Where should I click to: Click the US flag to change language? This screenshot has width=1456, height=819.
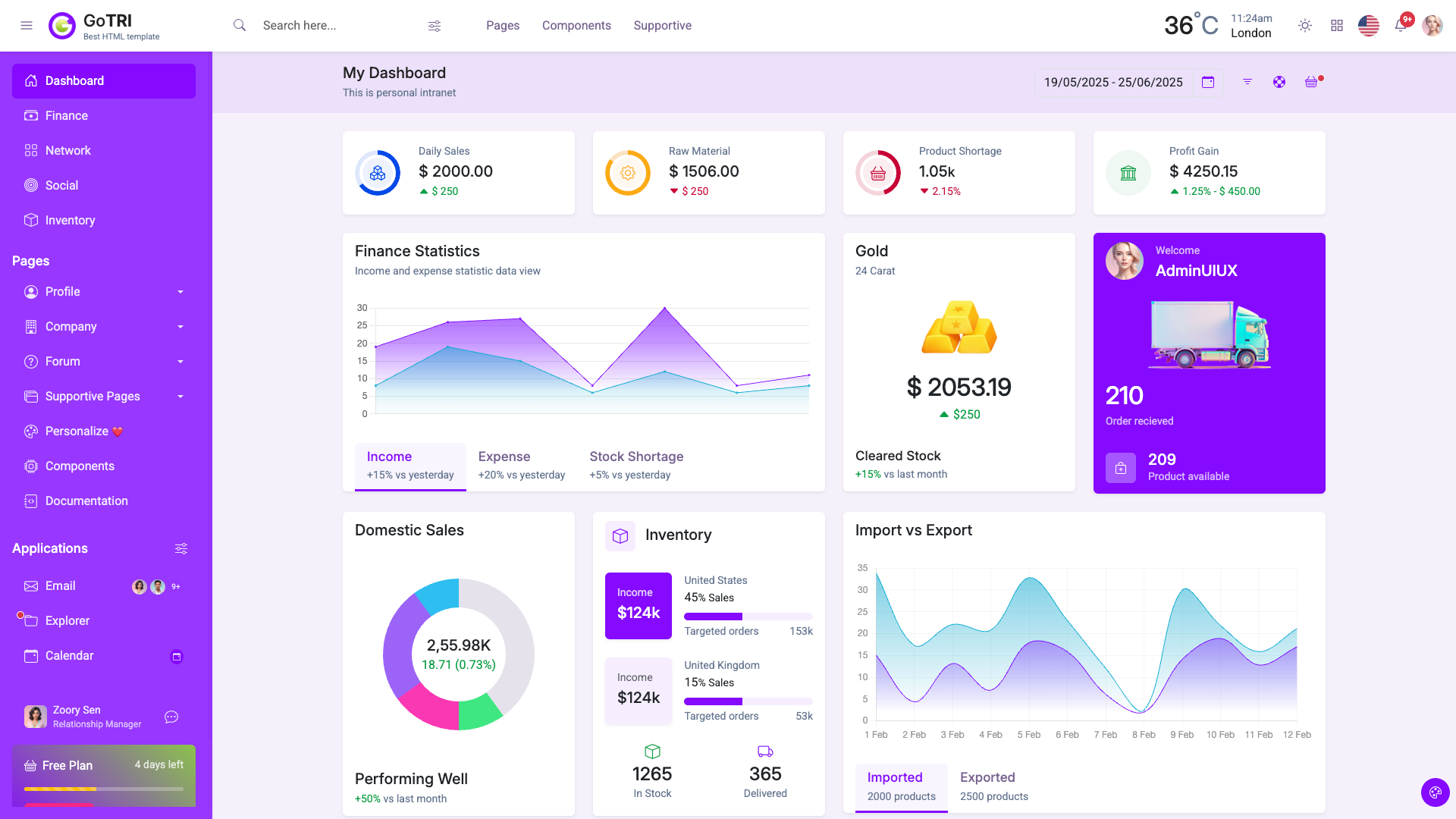[1369, 25]
